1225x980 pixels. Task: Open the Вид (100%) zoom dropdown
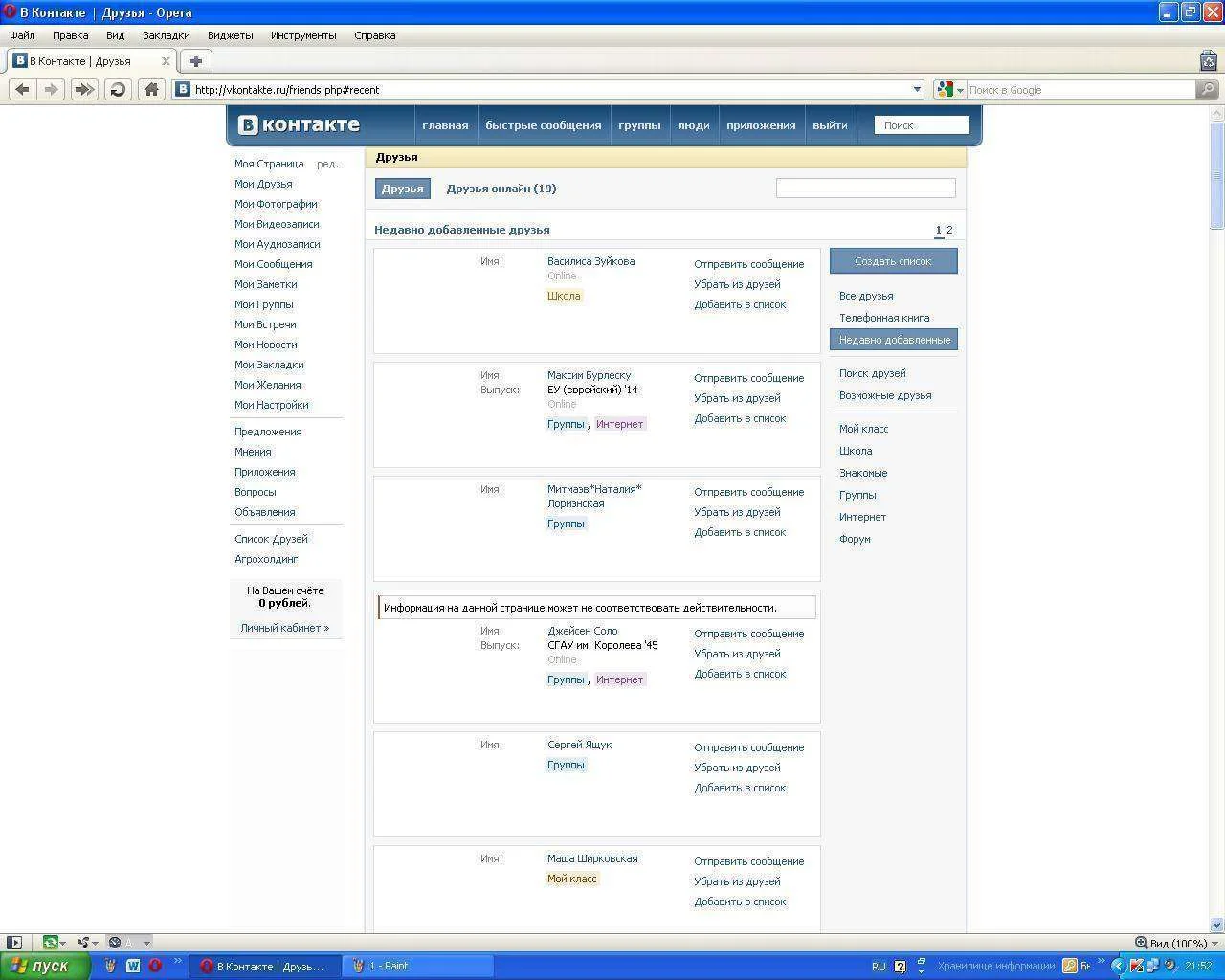(x=1216, y=943)
